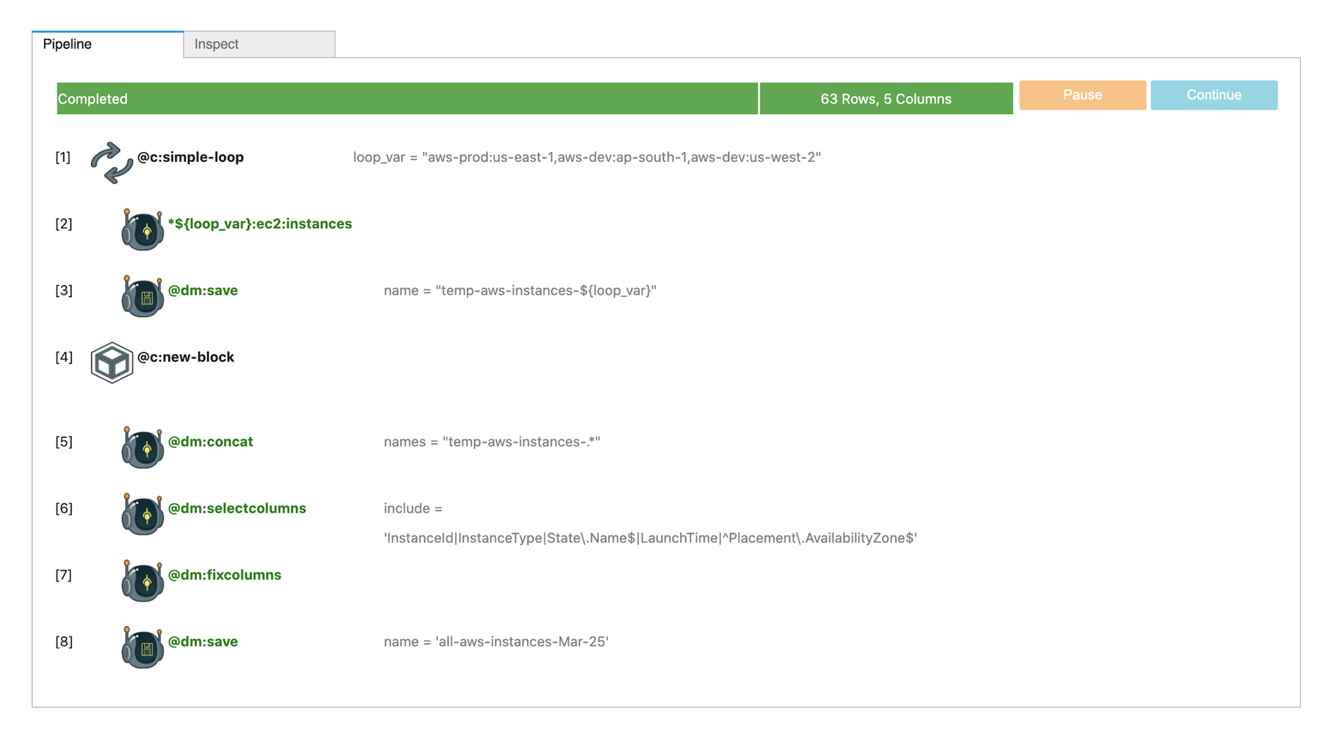Open the @dm:selectcolumns step link
1330x750 pixels.
click(237, 509)
